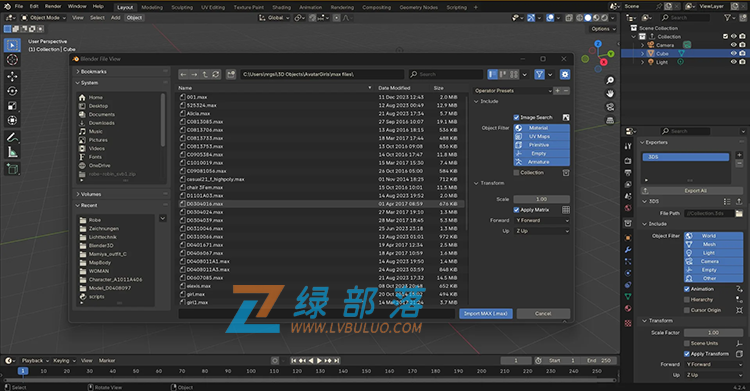Toggle the file browser options gear
The width and height of the screenshot is (750, 391).
point(565,74)
